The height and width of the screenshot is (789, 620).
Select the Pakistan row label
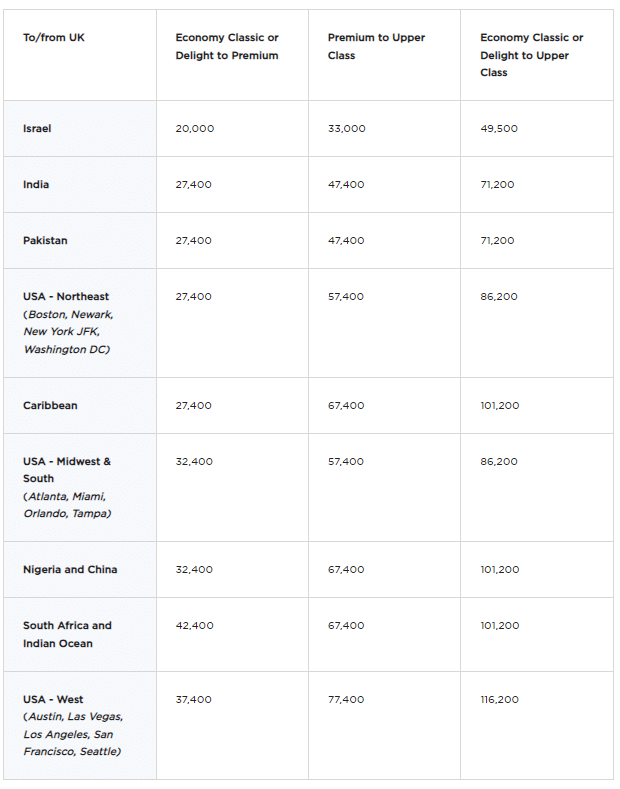(45, 241)
